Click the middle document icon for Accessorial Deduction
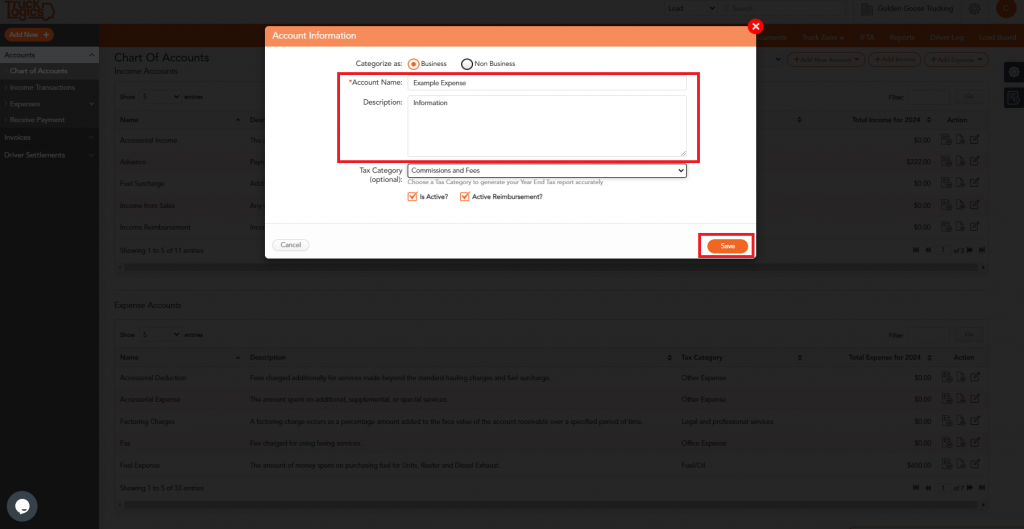Viewport: 1024px width, 529px height. point(961,377)
